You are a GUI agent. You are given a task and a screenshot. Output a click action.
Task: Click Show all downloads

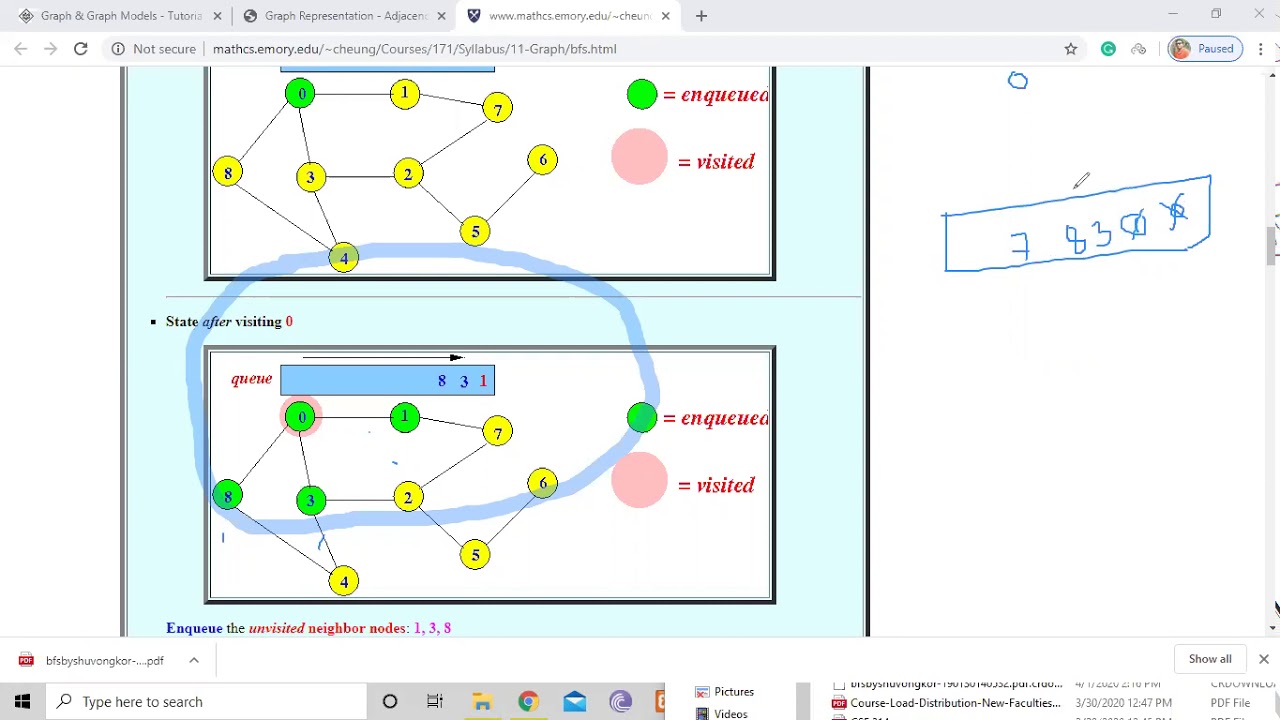(1210, 659)
